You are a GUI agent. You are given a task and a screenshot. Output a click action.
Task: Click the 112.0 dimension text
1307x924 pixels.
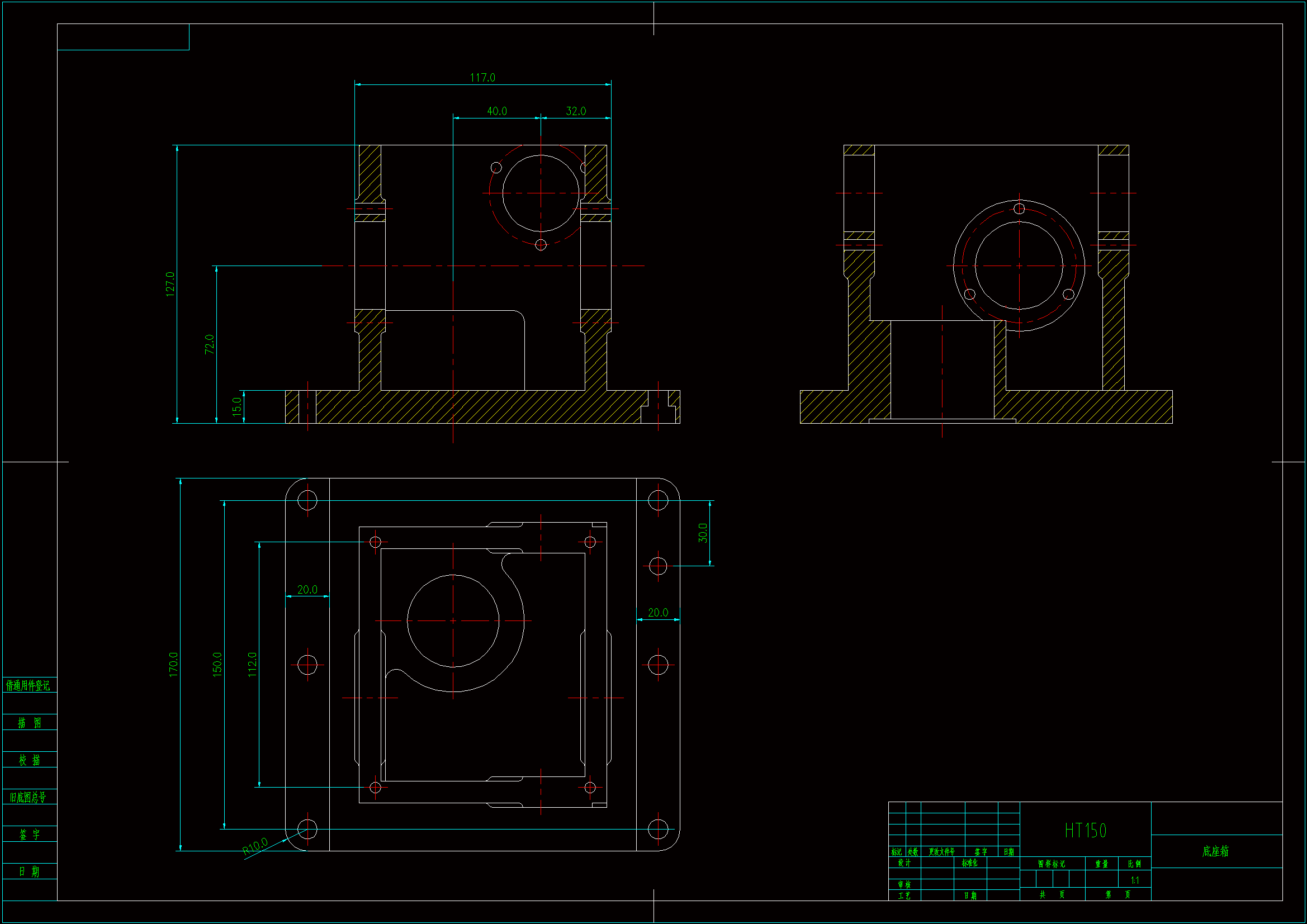click(252, 665)
